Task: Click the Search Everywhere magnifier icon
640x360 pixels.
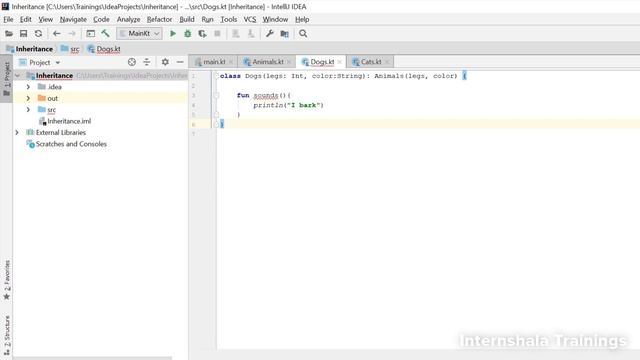Action: (303, 33)
